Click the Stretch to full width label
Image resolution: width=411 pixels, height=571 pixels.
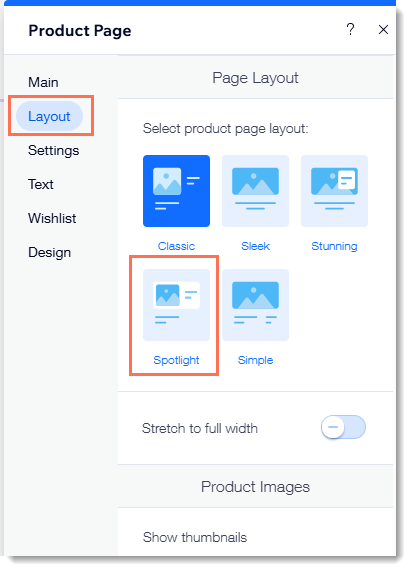pos(200,428)
